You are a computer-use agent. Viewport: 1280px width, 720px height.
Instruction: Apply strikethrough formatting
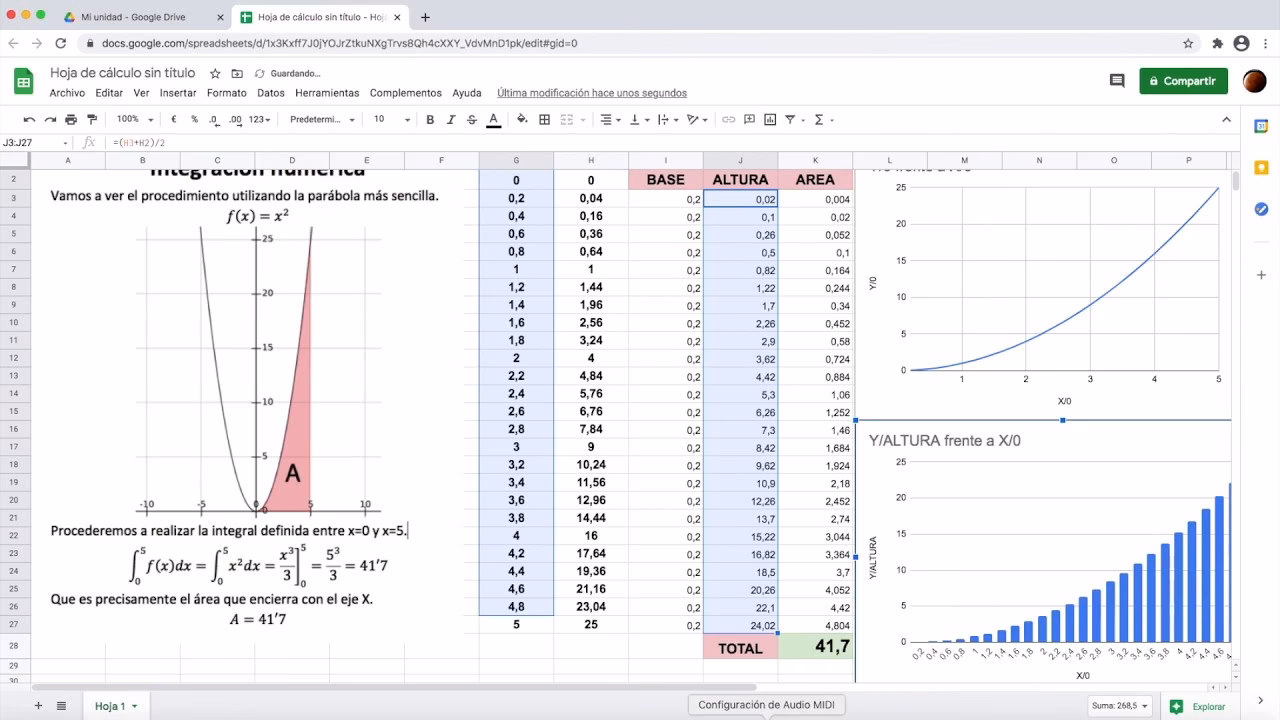coord(470,119)
